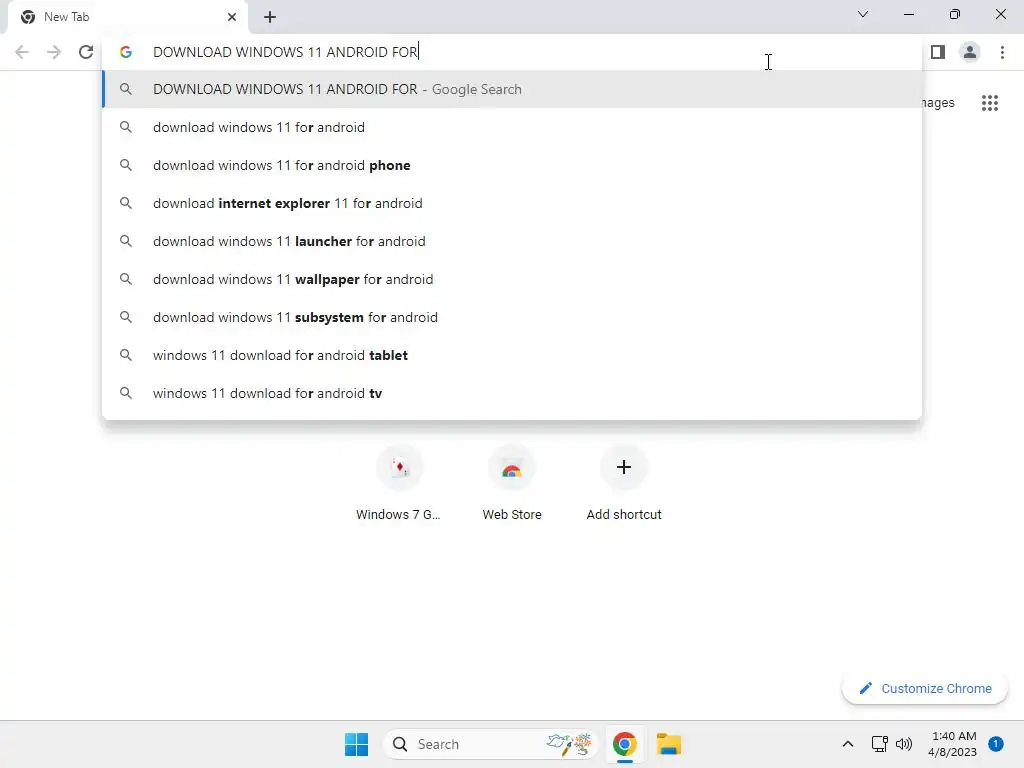Choose 'DOWNLOAD WINDOWS 11 ANDROID FOR - Google Search'
1024x768 pixels.
click(x=512, y=89)
